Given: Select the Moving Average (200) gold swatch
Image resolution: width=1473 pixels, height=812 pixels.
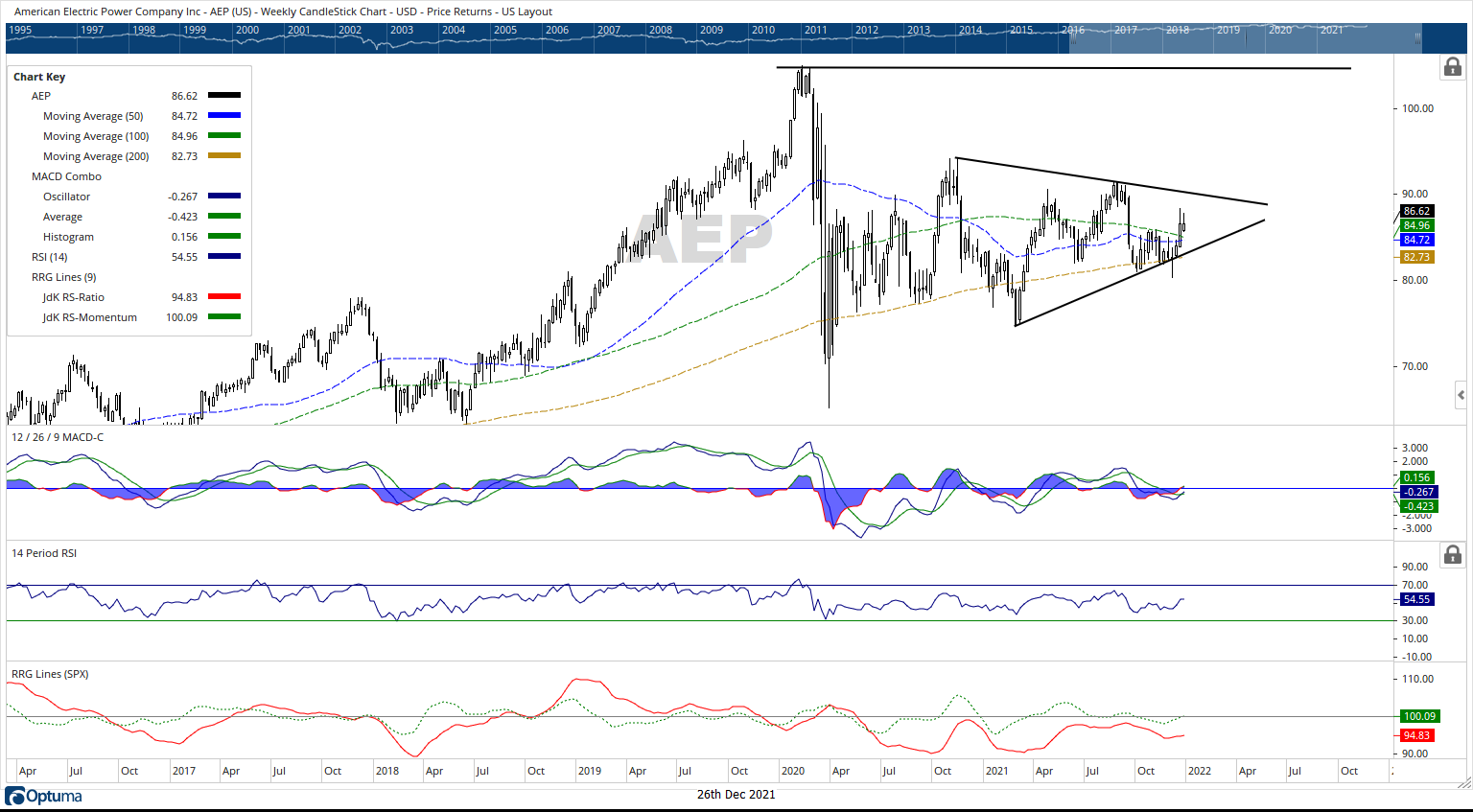Looking at the screenshot, I should [x=224, y=156].
